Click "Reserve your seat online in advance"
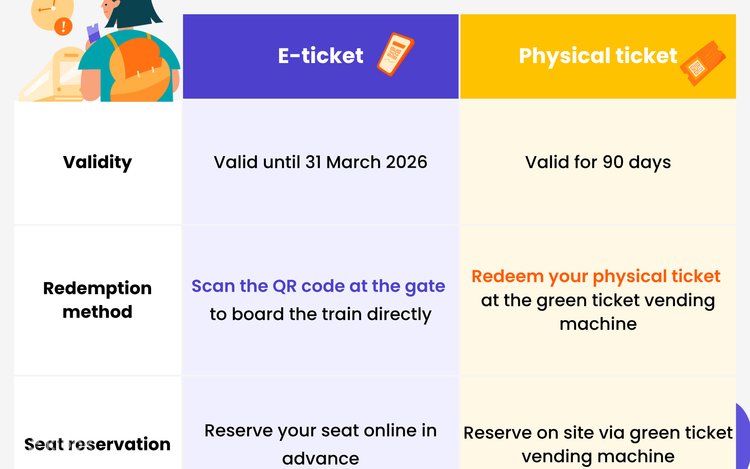Viewport: 750px width, 469px height. [x=320, y=444]
